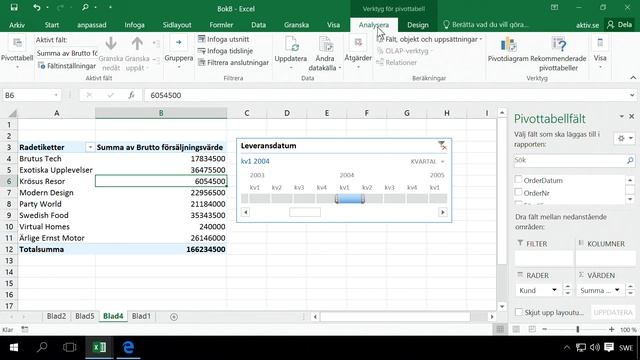This screenshot has width=640, height=360.
Task: Switch to the Data ribbon tab
Action: 258,25
